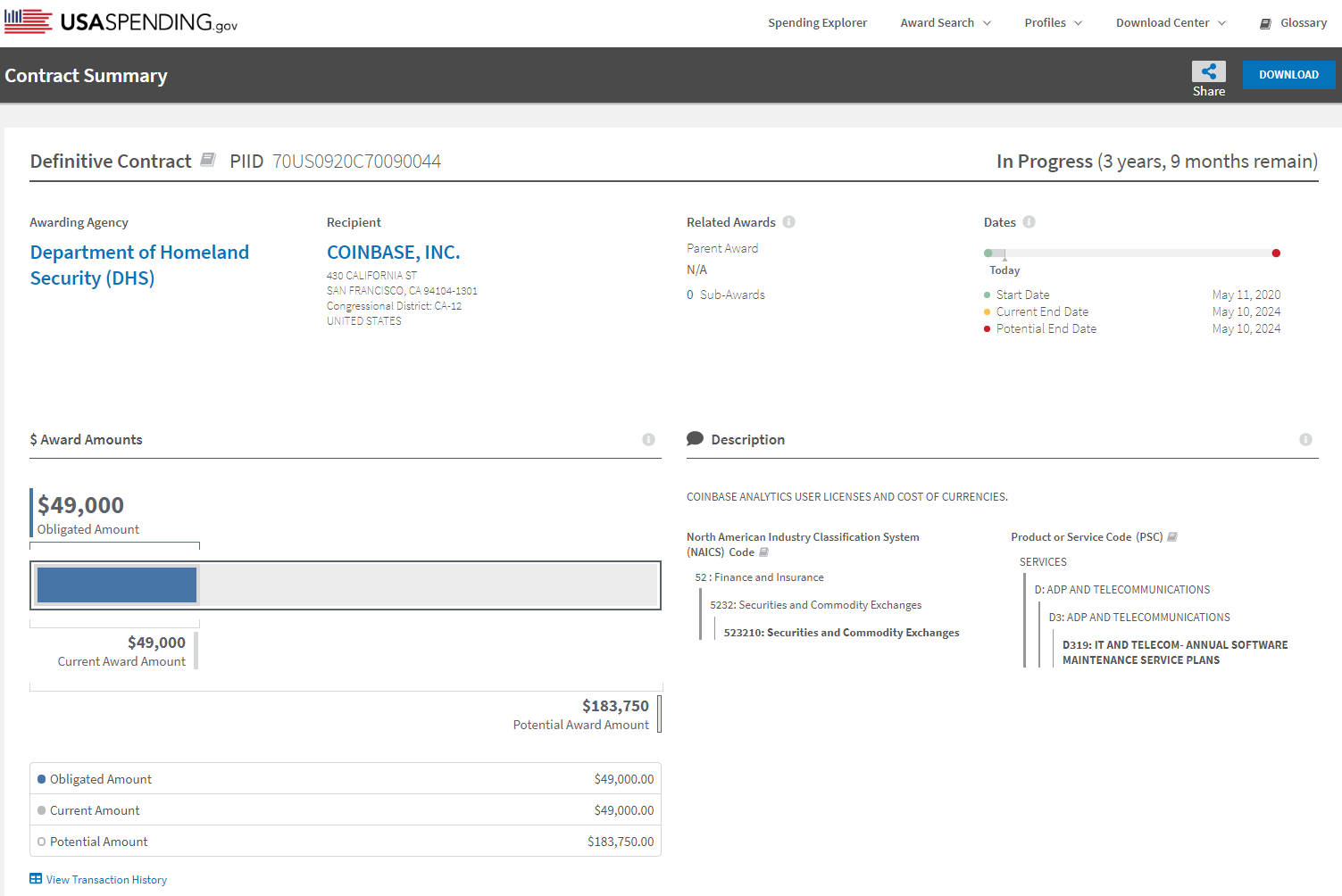The image size is (1342, 896).
Task: Click the table icon beside View Transaction History
Action: click(36, 879)
